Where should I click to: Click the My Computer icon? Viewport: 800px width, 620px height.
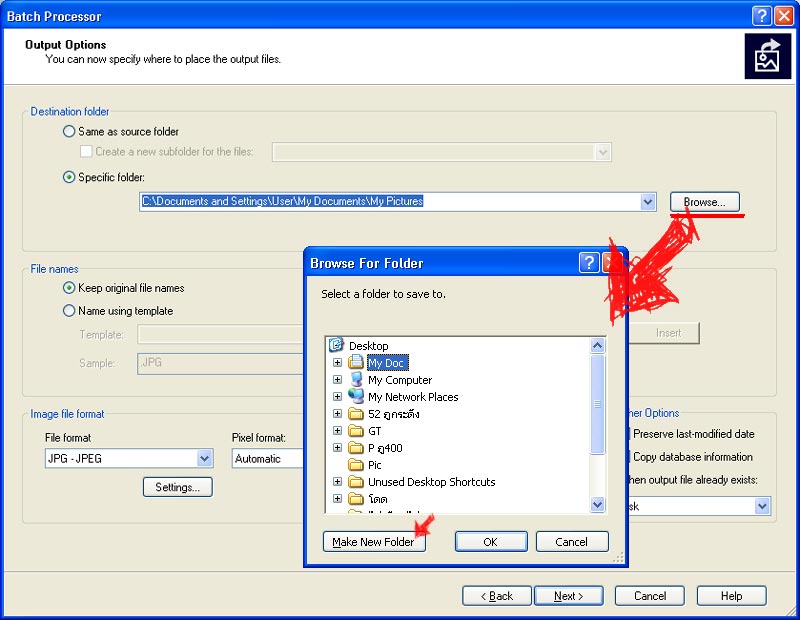click(356, 380)
